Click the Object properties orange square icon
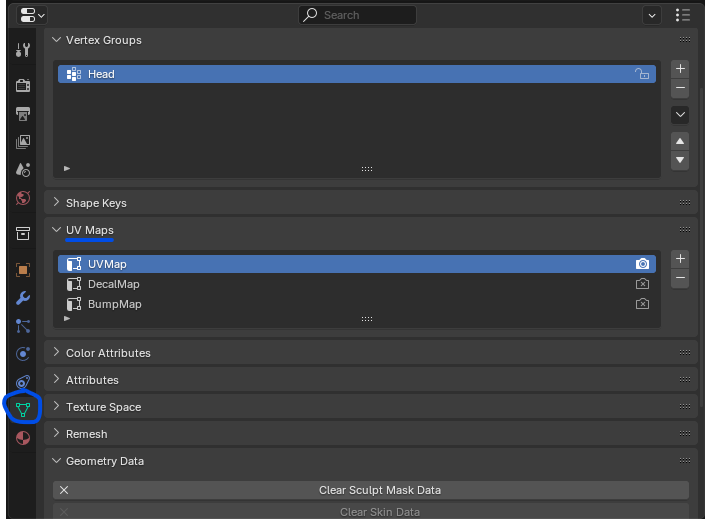The width and height of the screenshot is (705, 519). point(22,270)
